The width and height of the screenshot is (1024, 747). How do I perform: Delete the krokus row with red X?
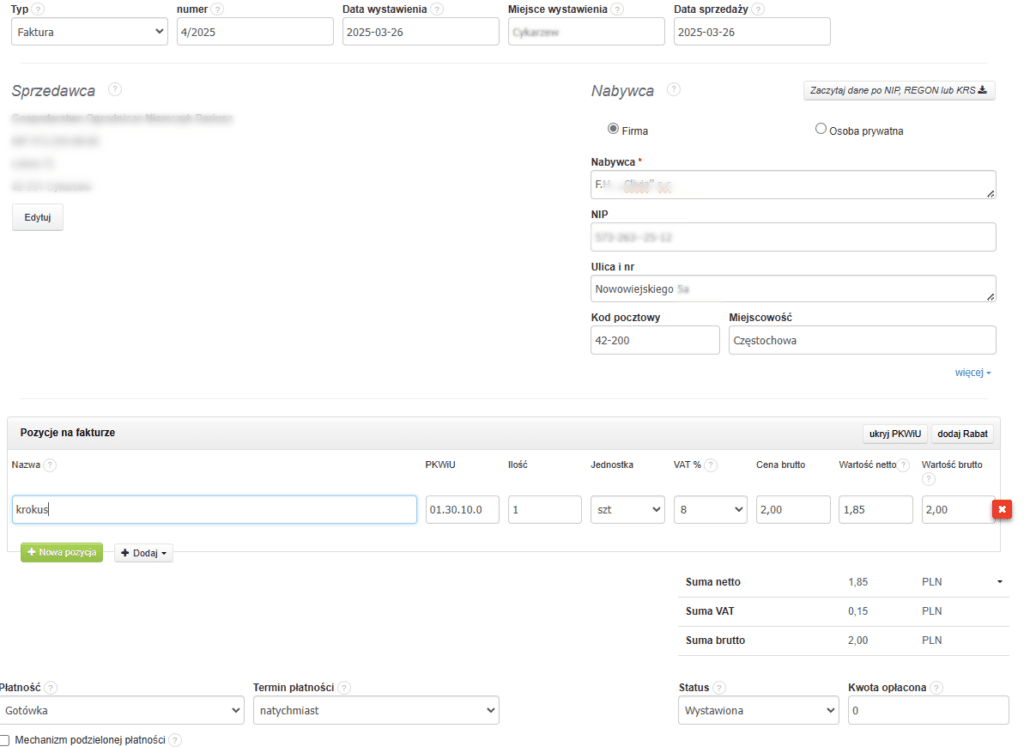[1001, 510]
